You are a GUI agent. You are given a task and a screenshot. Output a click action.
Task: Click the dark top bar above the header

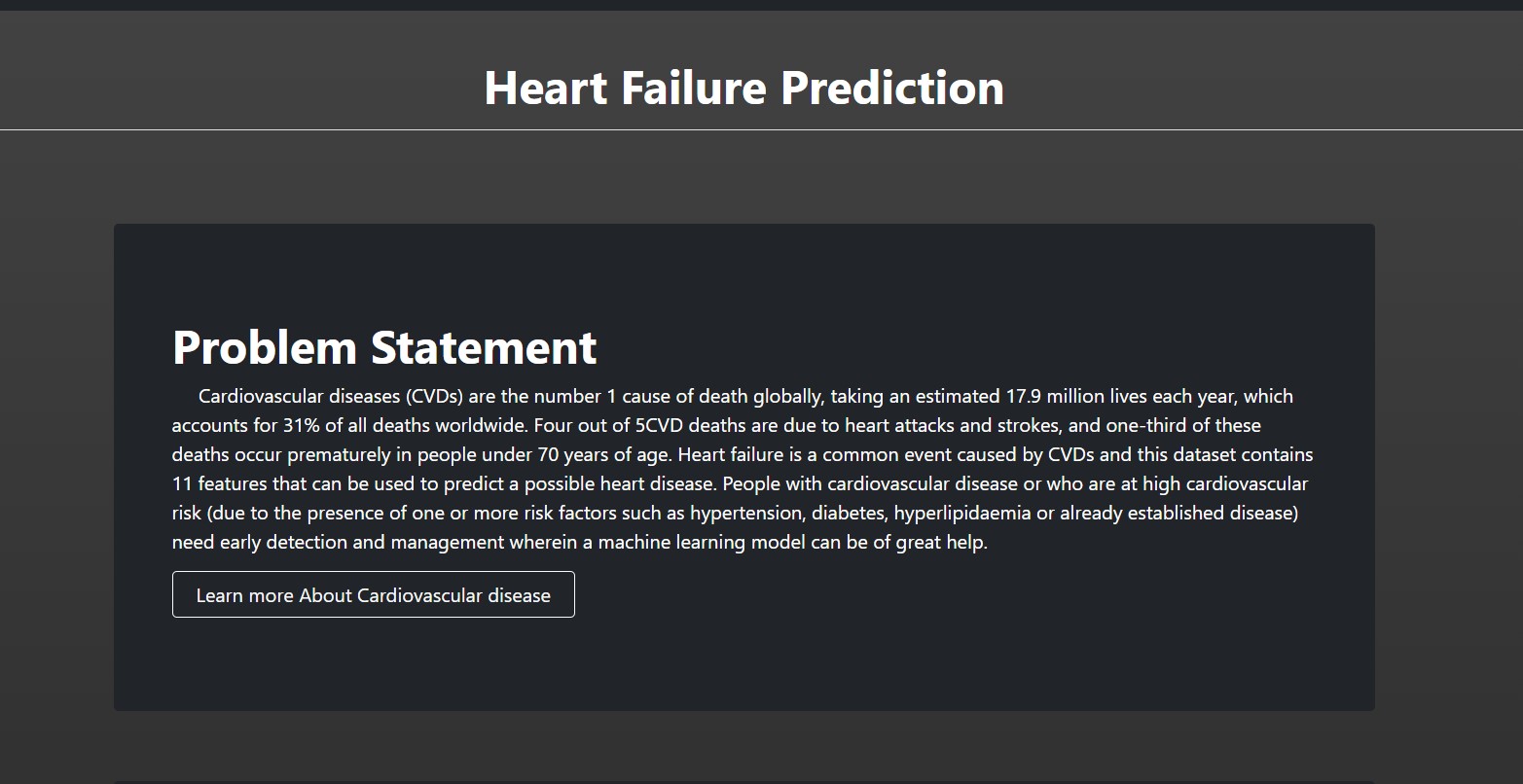761,5
